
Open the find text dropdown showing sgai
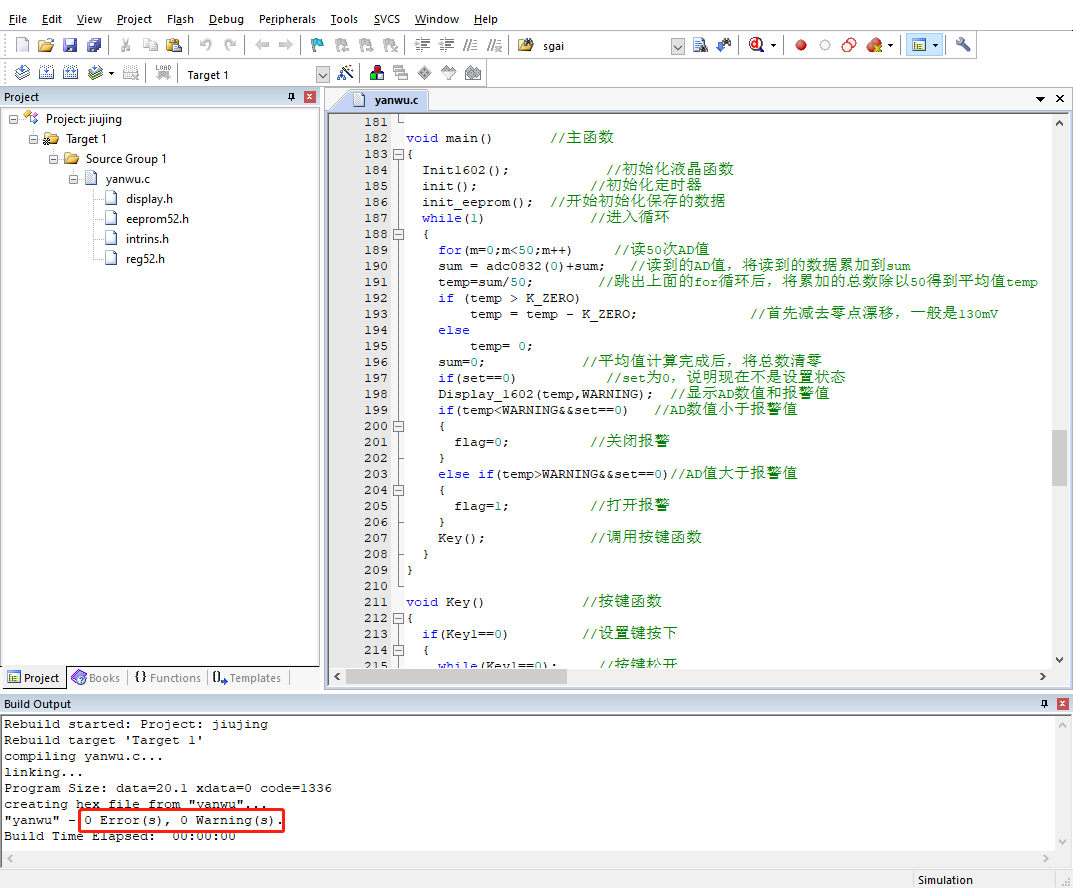pos(677,47)
